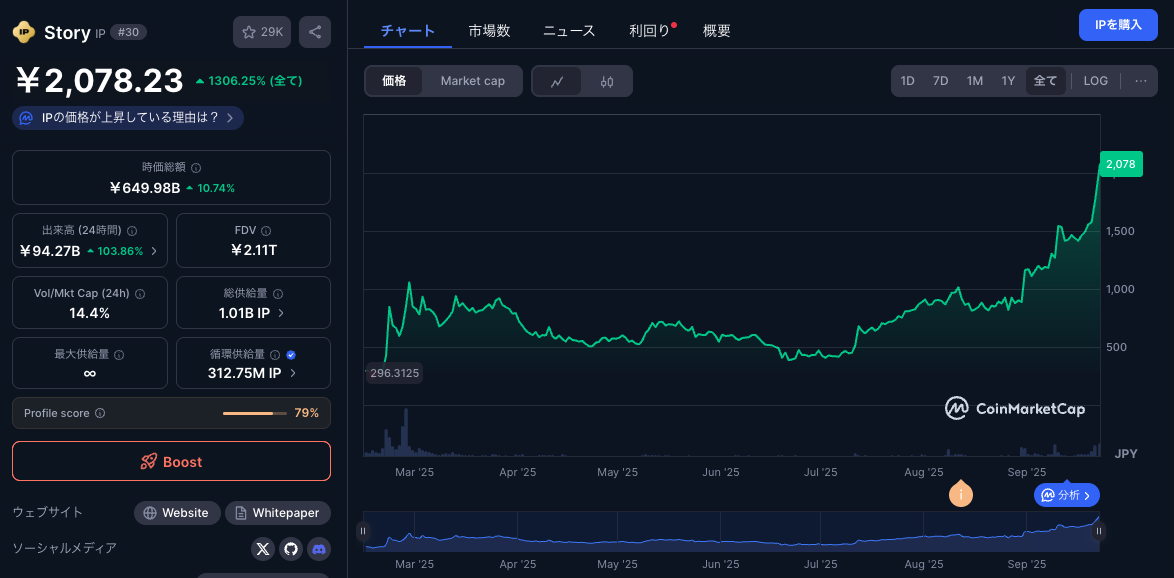Screen dimensions: 1174x578
Task: Click the ¥2,078.23 price value
Action: pos(100,81)
